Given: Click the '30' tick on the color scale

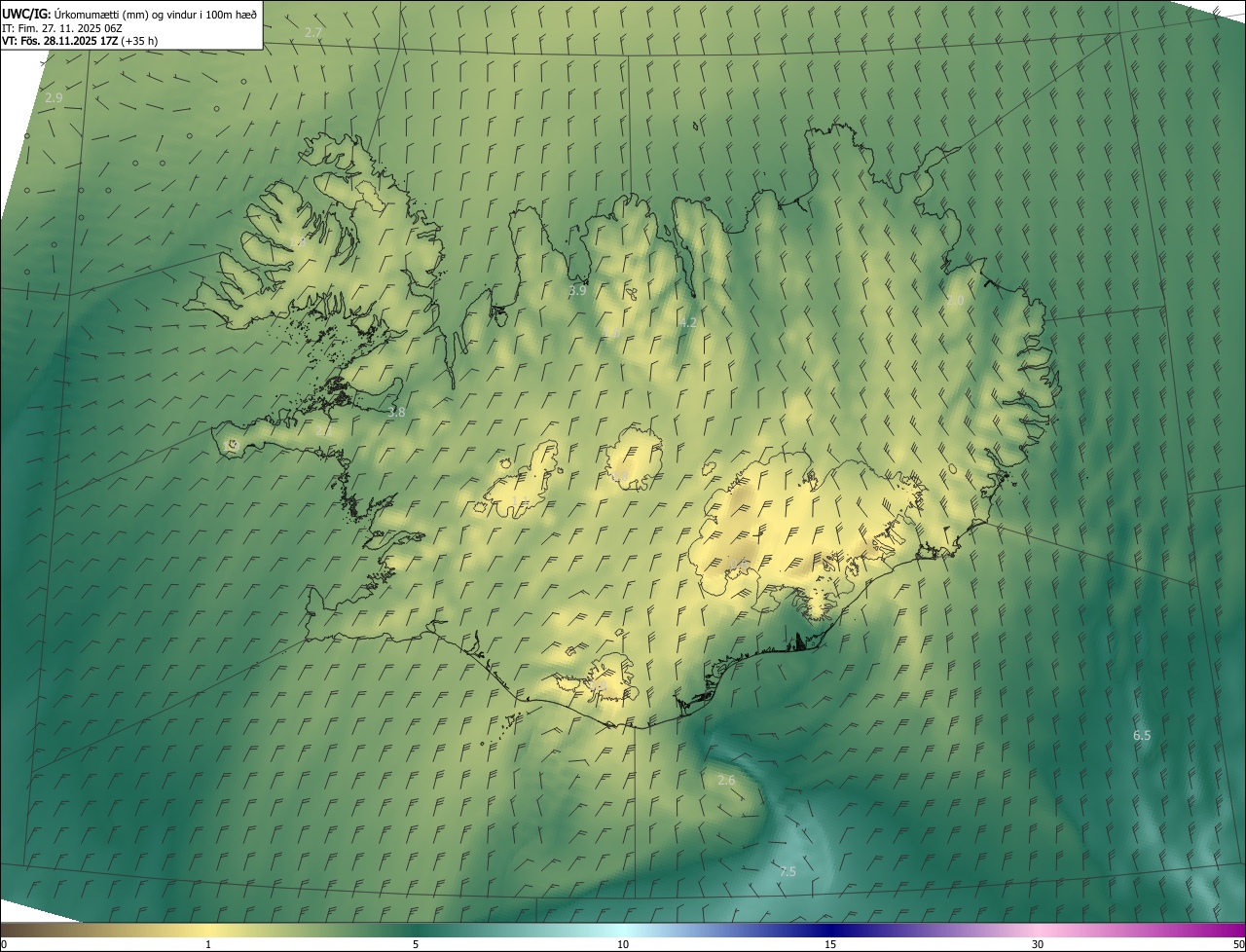Looking at the screenshot, I should point(1038,945).
